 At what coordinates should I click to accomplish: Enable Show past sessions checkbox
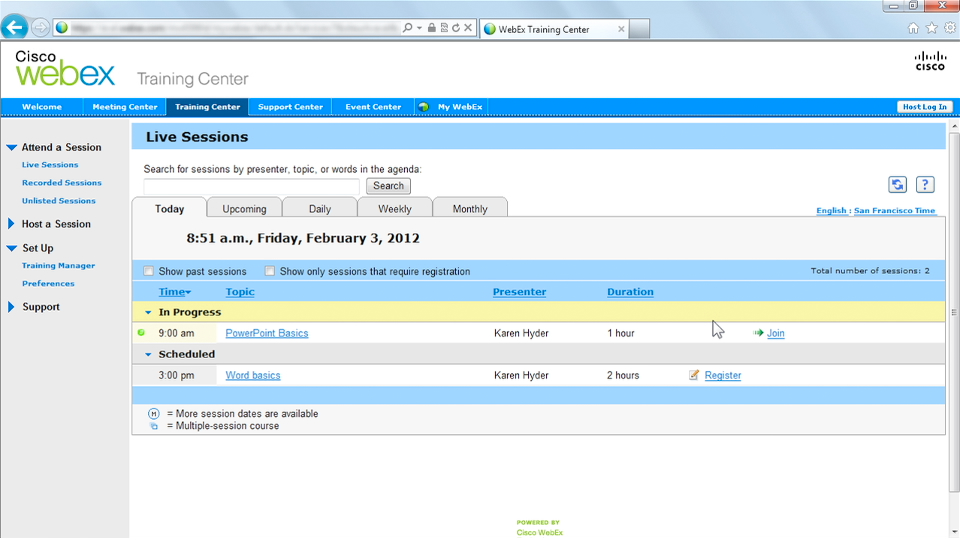[x=149, y=271]
